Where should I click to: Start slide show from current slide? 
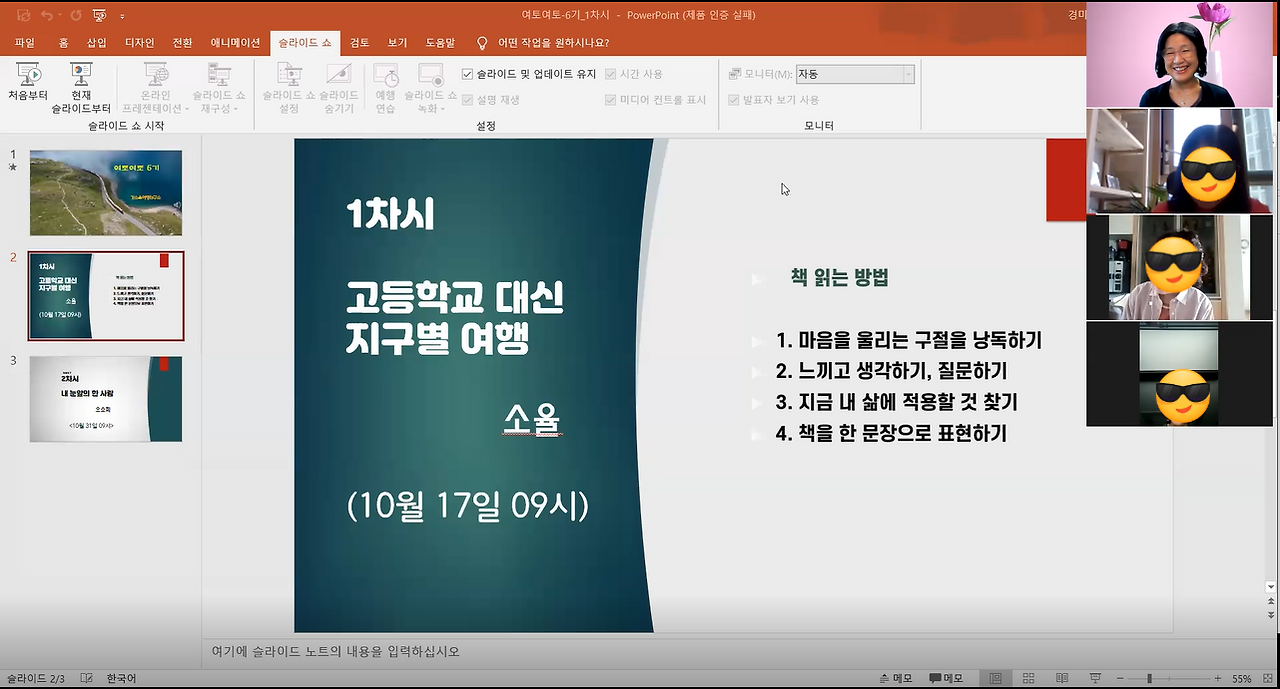[x=80, y=85]
